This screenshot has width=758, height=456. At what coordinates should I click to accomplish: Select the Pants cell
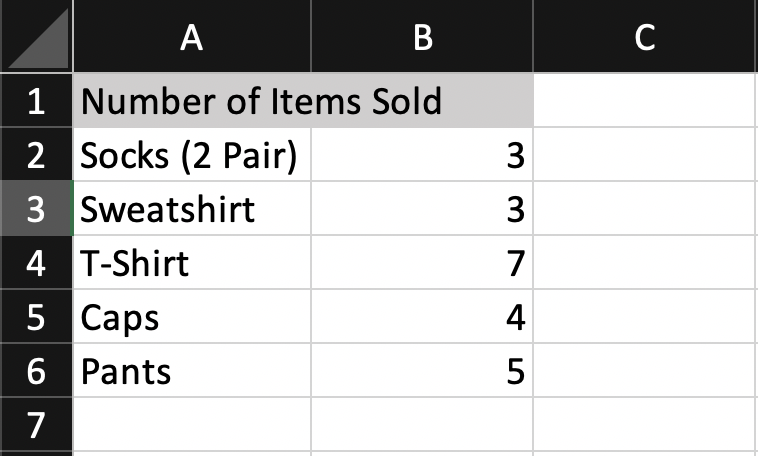point(192,371)
